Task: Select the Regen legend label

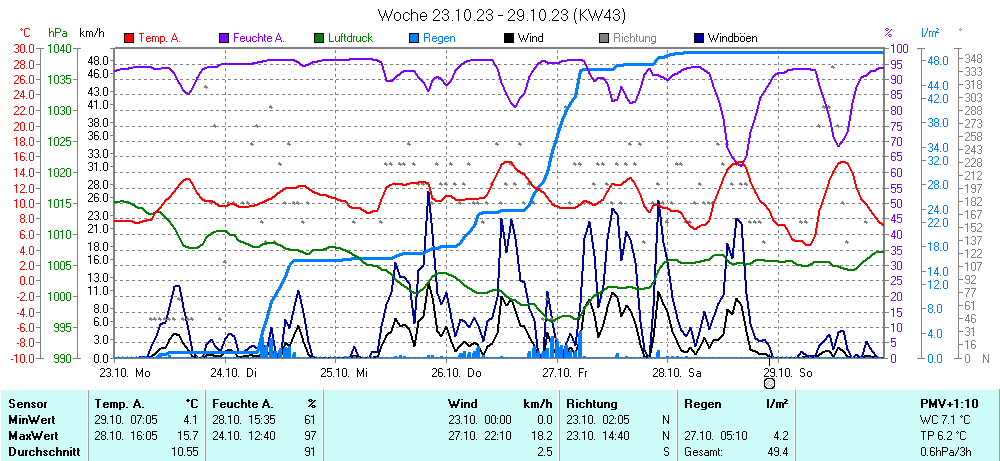Action: click(440, 38)
